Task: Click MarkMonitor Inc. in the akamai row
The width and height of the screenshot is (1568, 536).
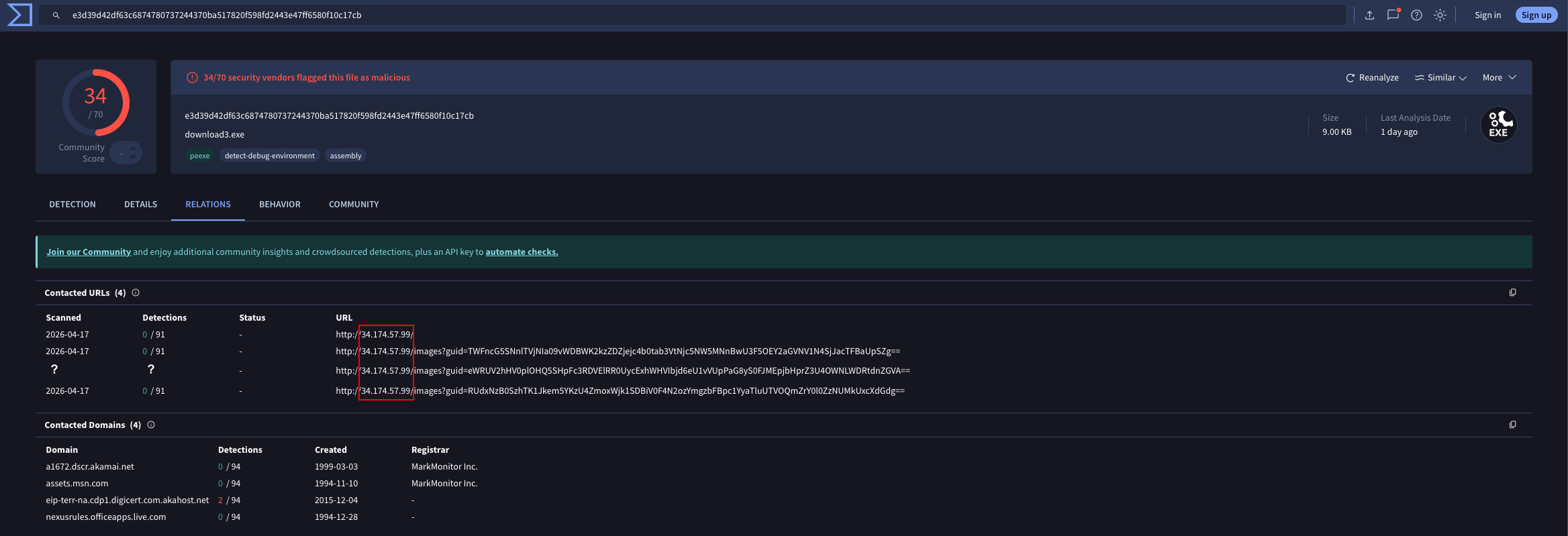Action: [x=444, y=467]
